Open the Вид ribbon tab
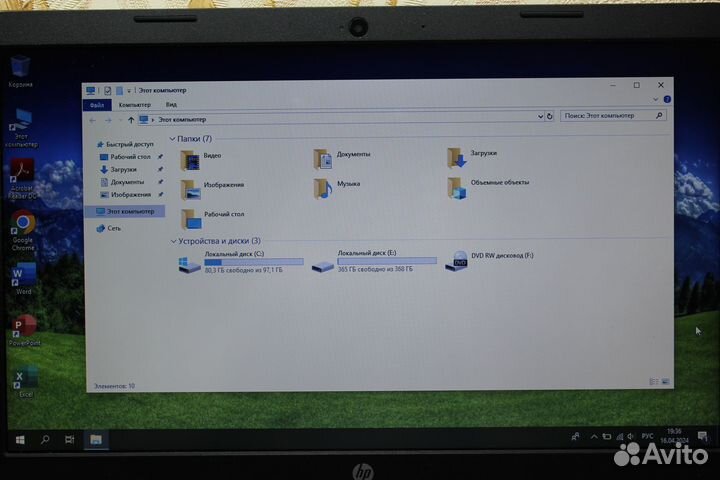The image size is (720, 480). 171,104
